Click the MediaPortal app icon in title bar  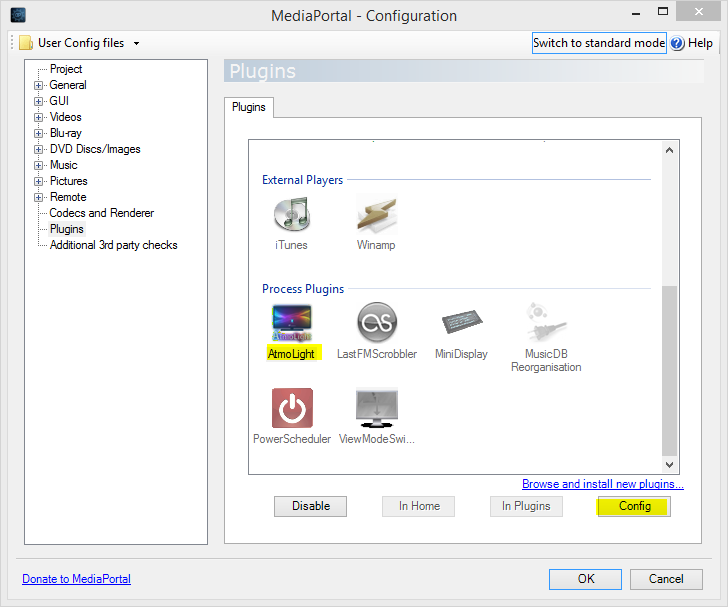tap(18, 15)
